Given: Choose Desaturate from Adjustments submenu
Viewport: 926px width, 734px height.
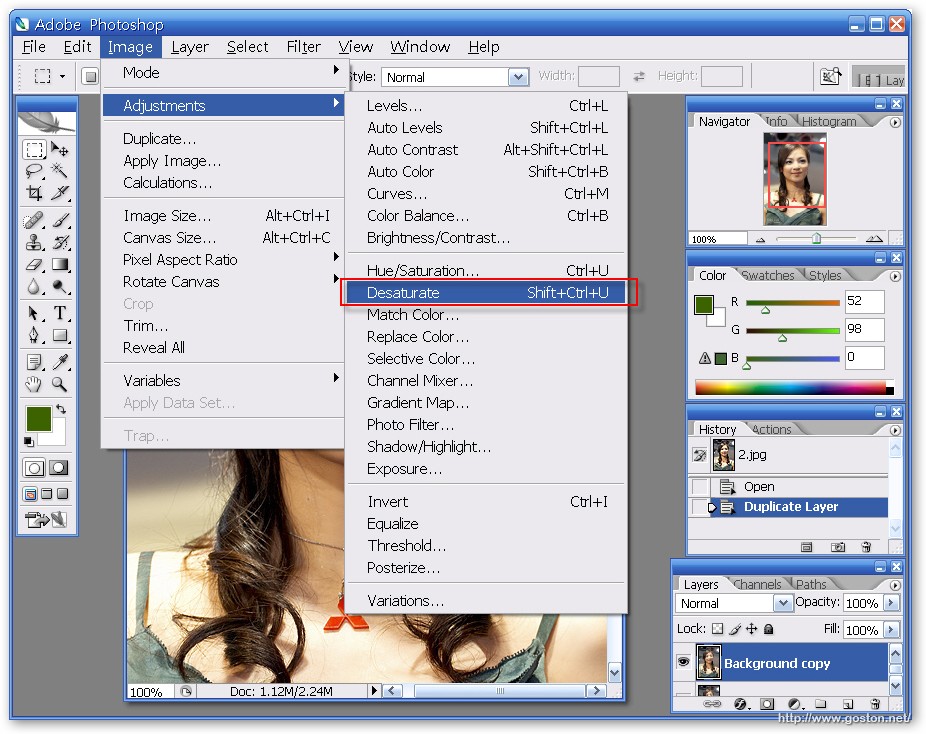Looking at the screenshot, I should [x=487, y=292].
